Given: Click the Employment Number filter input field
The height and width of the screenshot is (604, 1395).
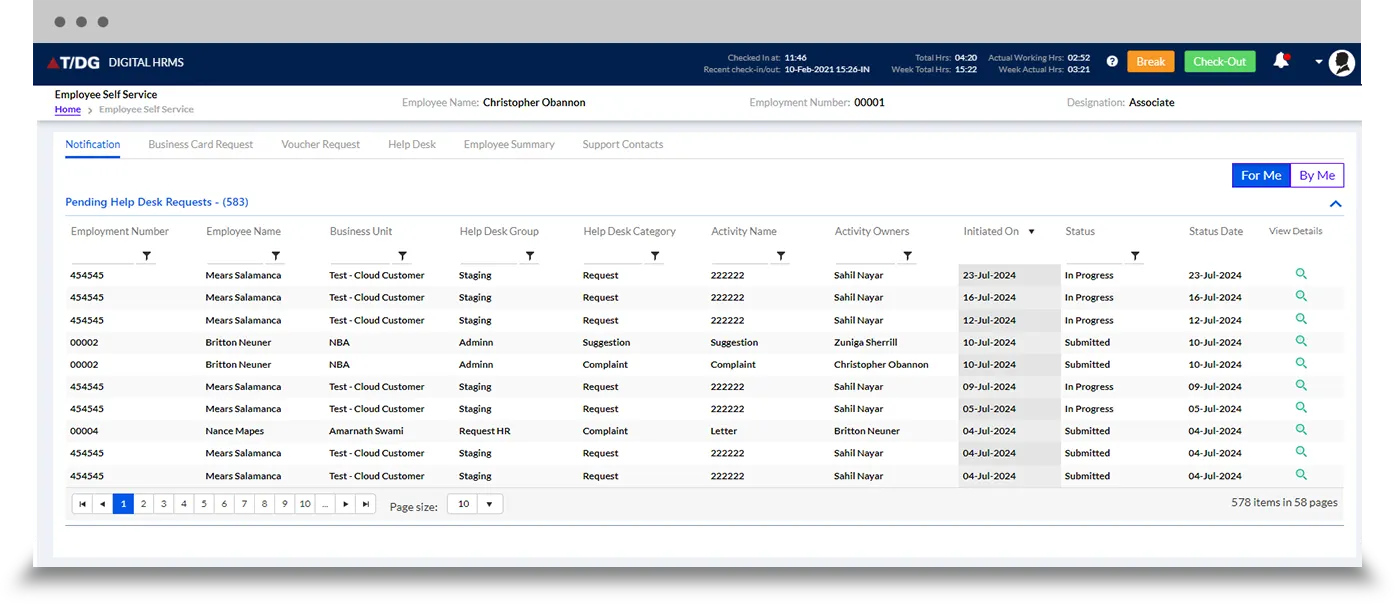Looking at the screenshot, I should 102,256.
